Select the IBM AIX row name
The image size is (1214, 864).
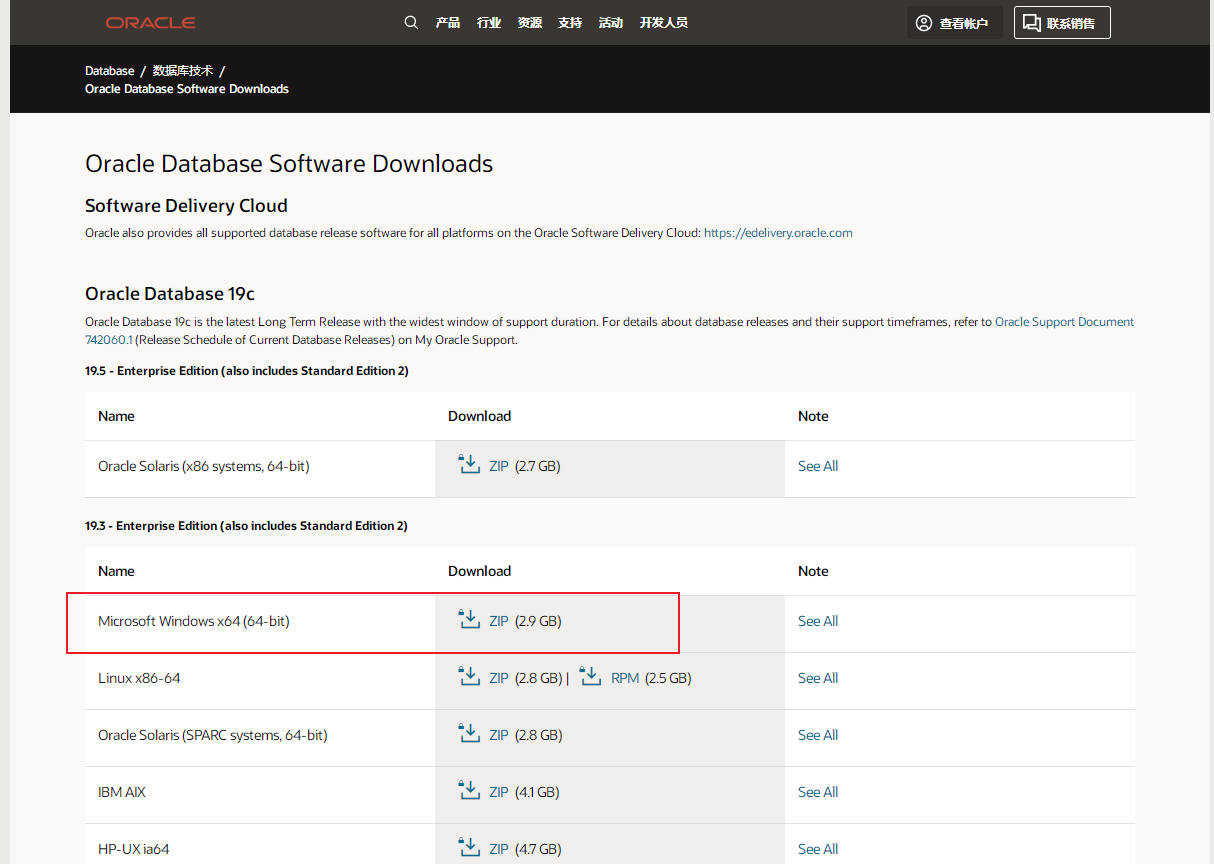pos(122,792)
